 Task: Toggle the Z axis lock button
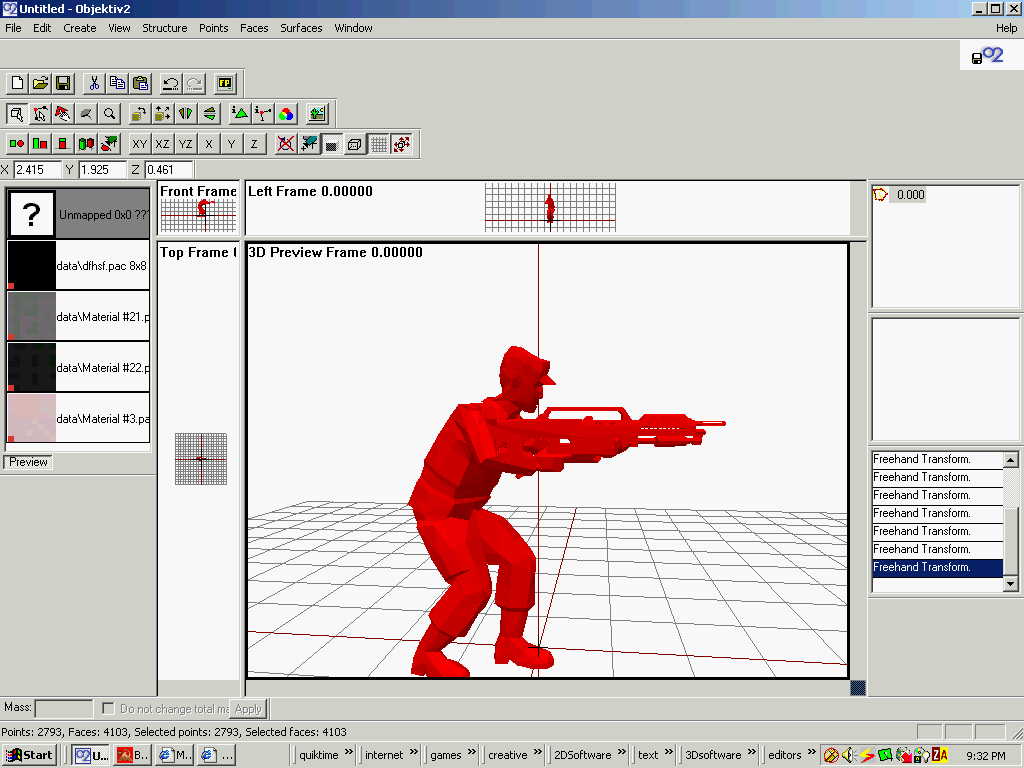(254, 144)
